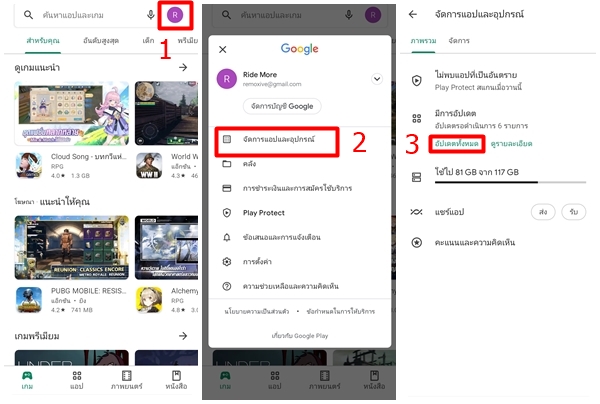Open จัดการแอปและอุปกรณ์ menu entry
Viewport: 600px width, 404px height.
277,139
